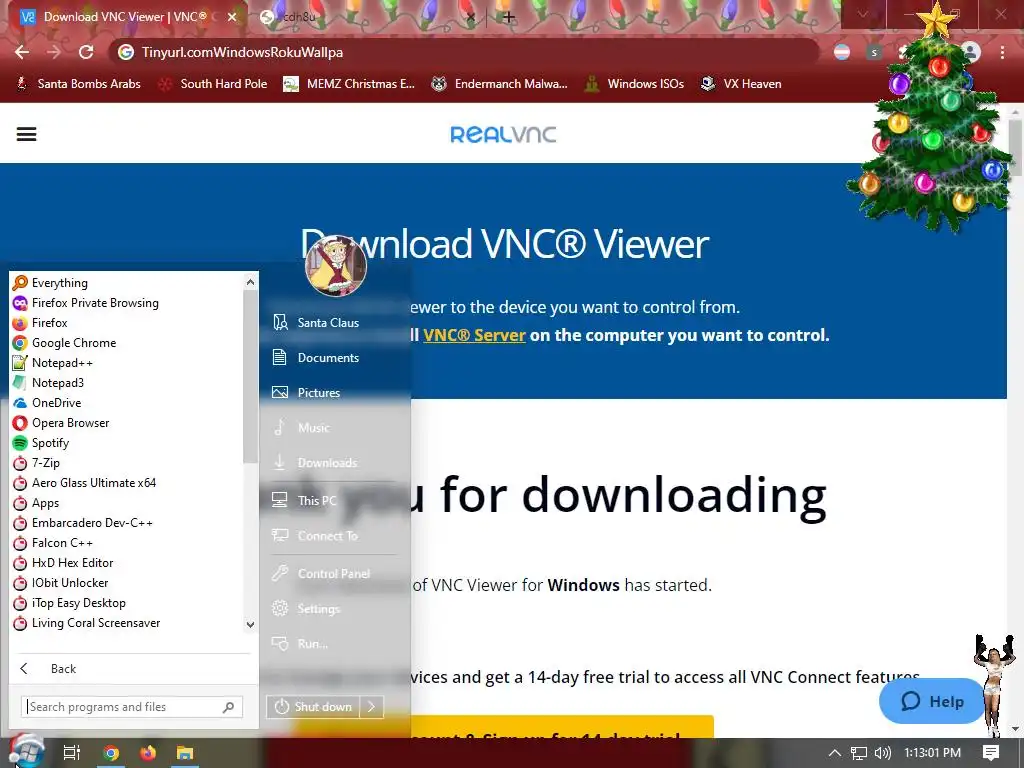Expand the Living Coral Screensaver folder

point(87,623)
